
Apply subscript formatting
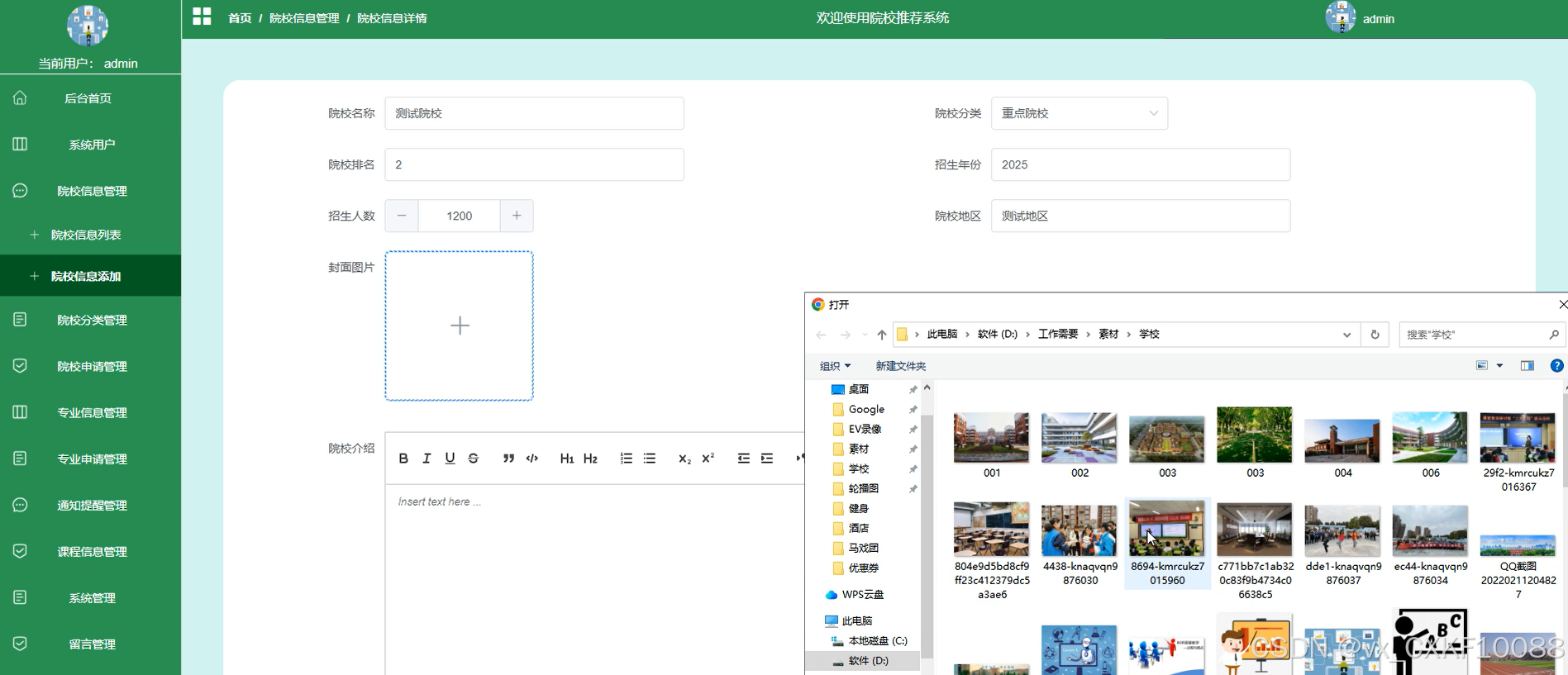[x=684, y=459]
